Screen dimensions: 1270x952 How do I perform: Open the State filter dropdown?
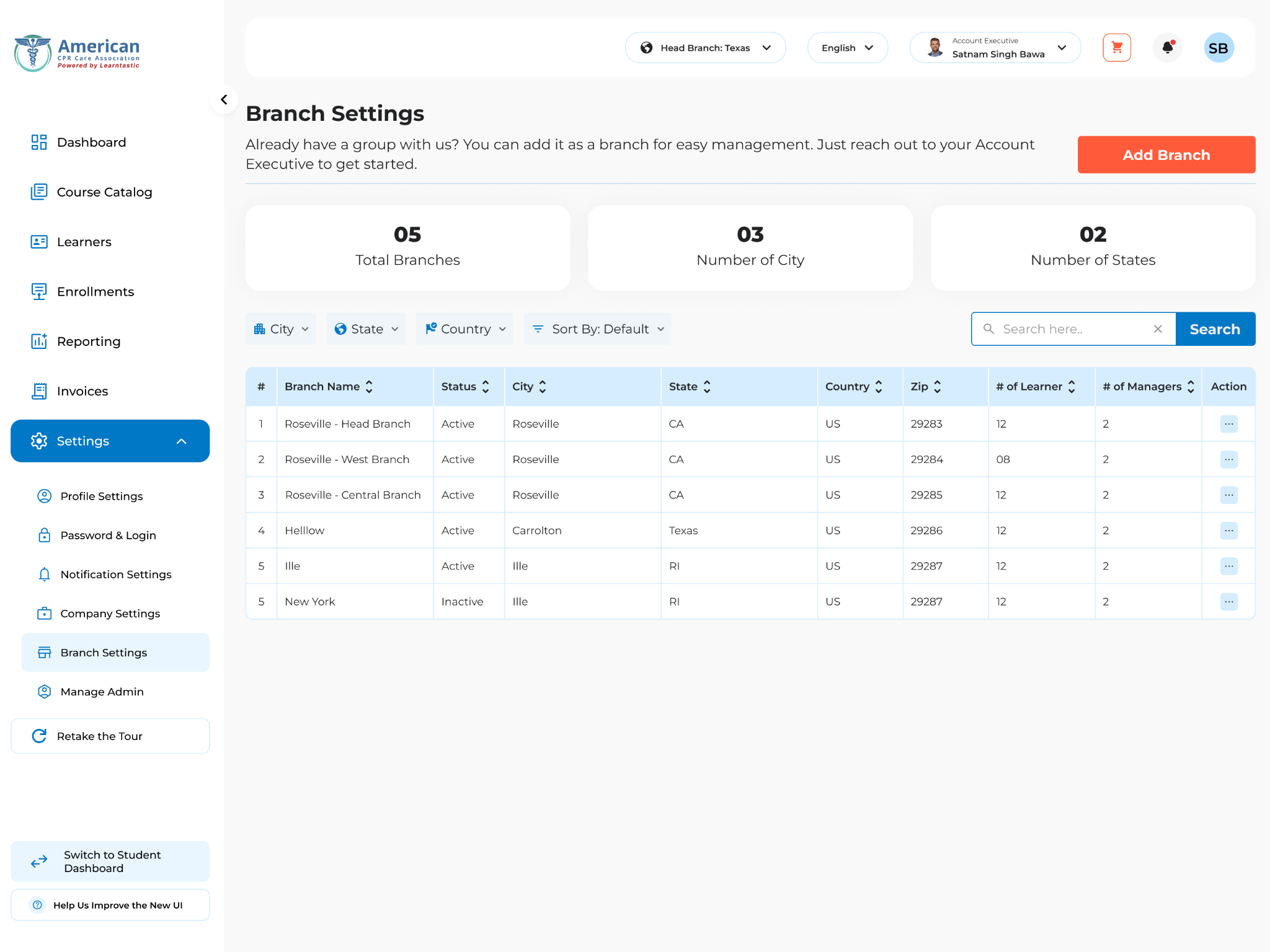point(366,329)
